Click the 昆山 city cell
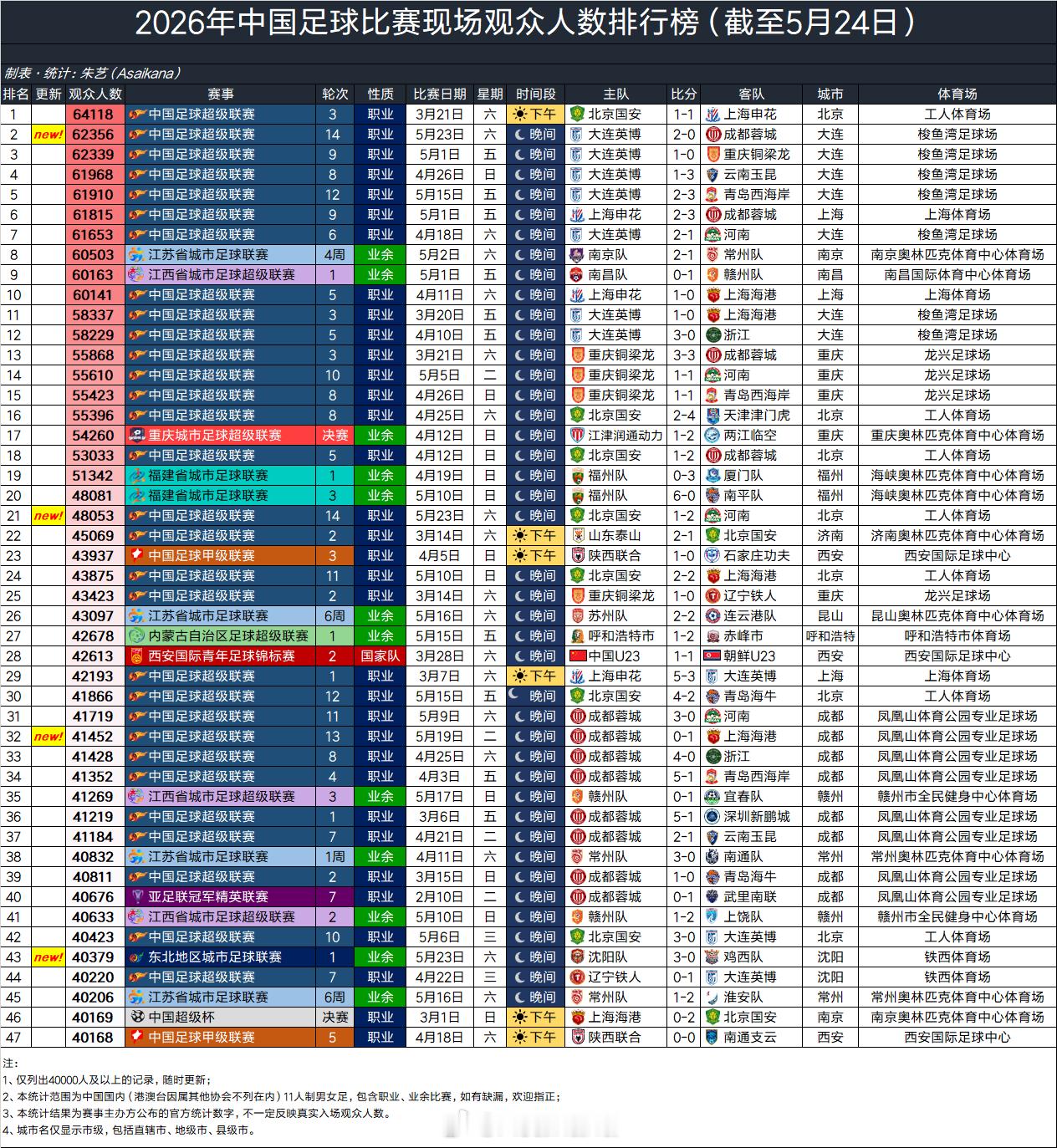Image resolution: width=1057 pixels, height=1148 pixels. click(830, 616)
